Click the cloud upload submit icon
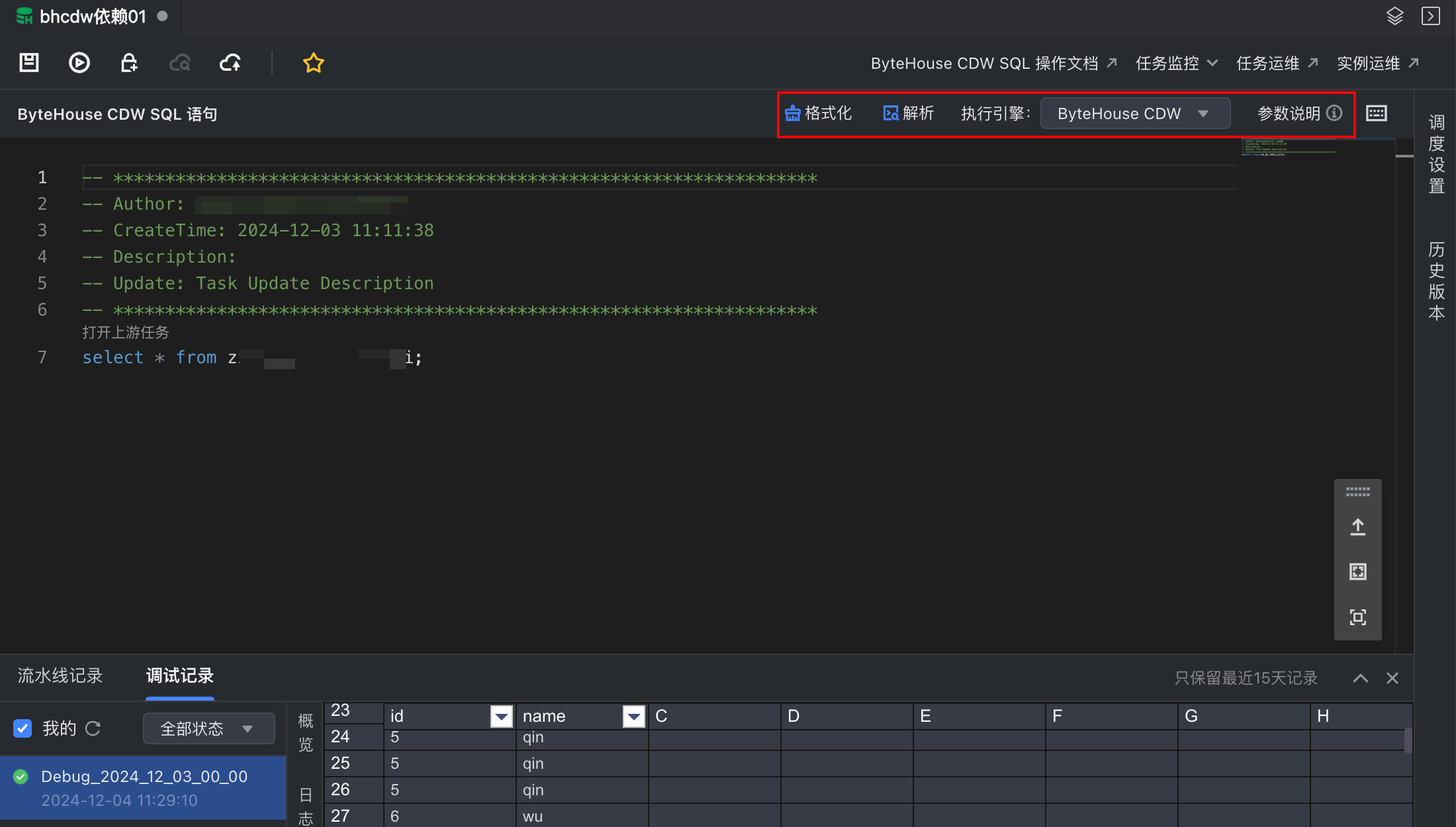This screenshot has width=1456, height=827. [x=230, y=63]
